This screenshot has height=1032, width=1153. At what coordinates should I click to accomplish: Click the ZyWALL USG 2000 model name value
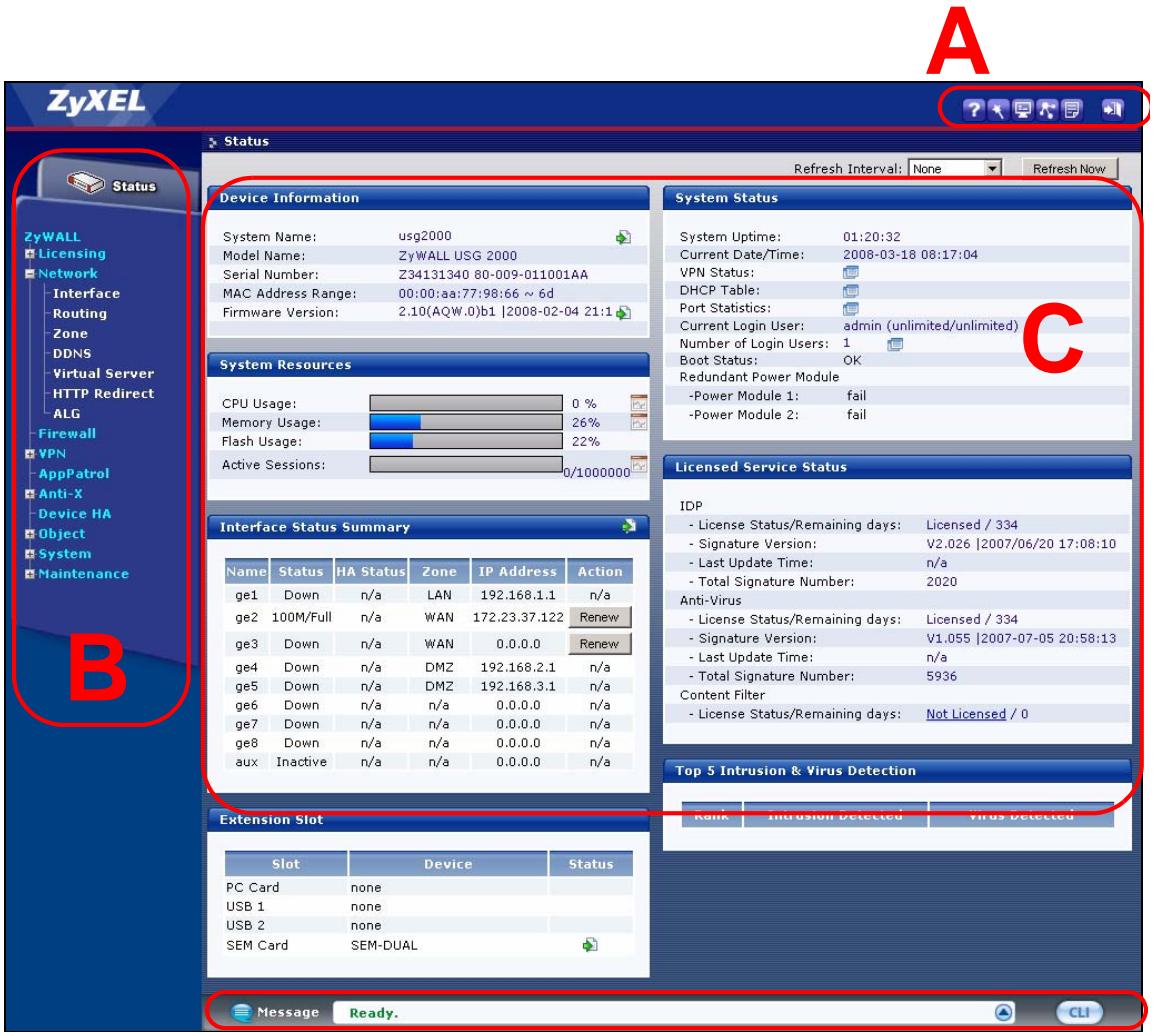(x=457, y=255)
